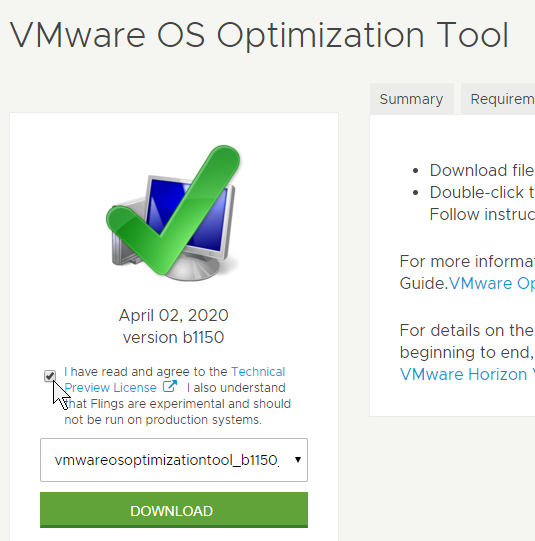Expand the download file dropdown arrow
This screenshot has width=535, height=541.
tap(298, 460)
